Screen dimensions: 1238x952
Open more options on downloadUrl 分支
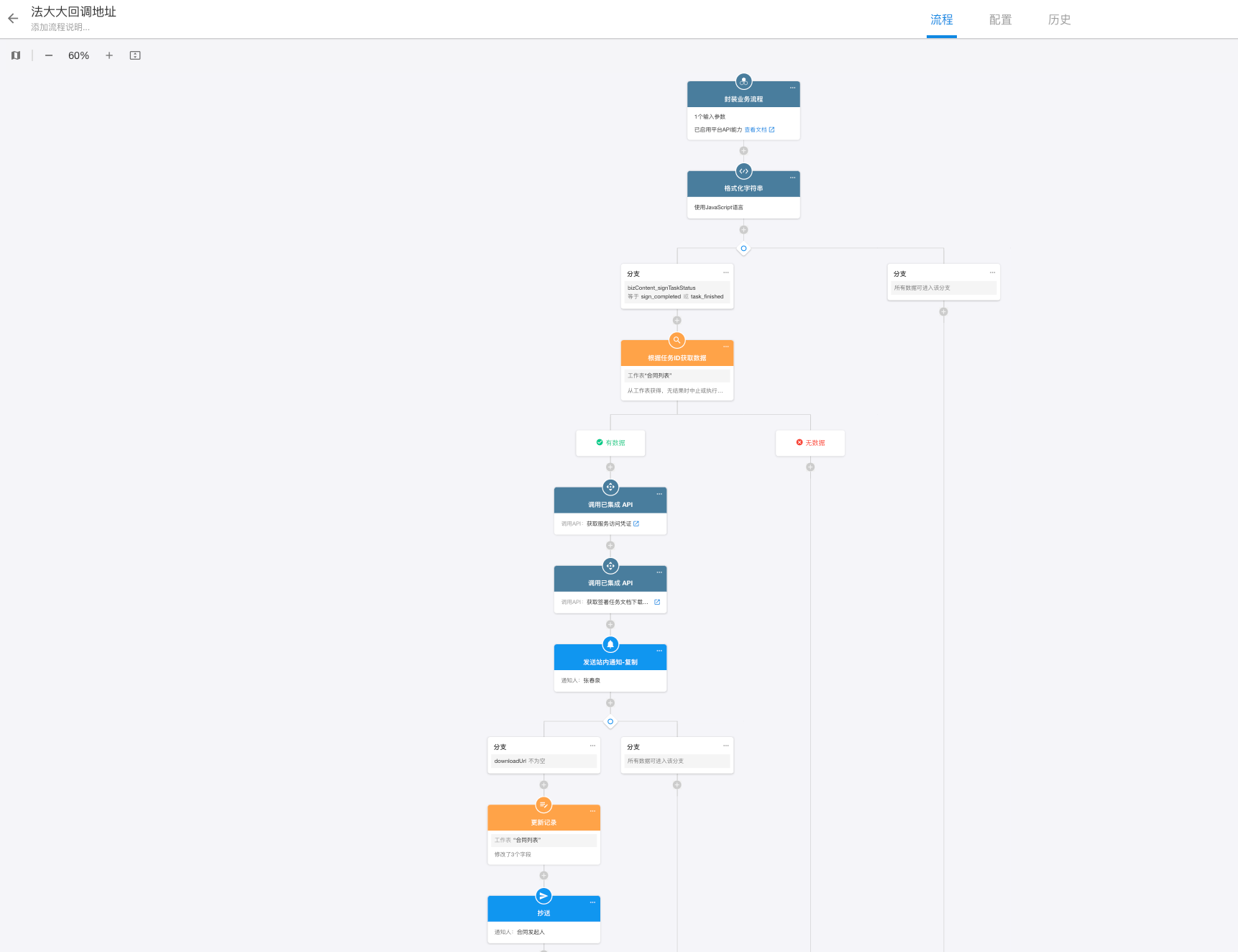point(592,746)
